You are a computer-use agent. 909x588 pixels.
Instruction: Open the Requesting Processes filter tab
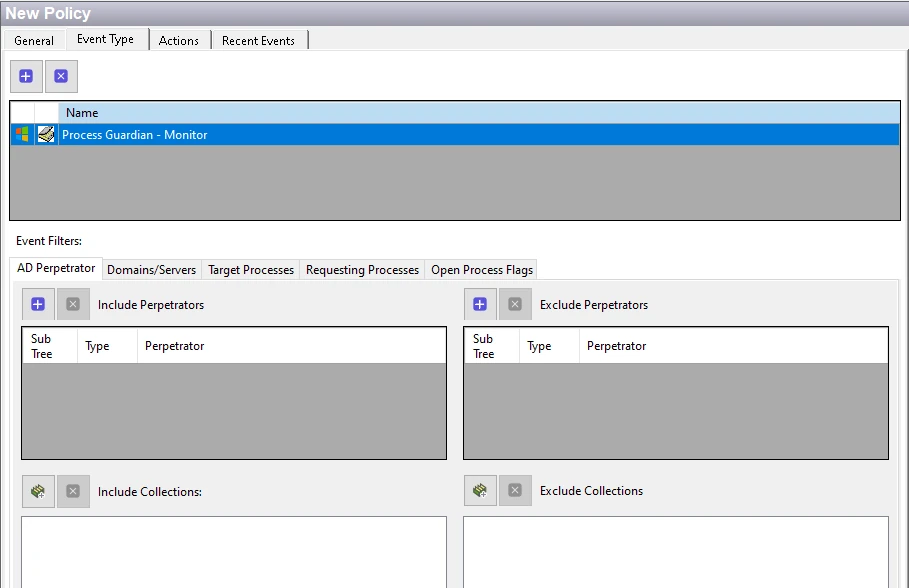(x=362, y=270)
